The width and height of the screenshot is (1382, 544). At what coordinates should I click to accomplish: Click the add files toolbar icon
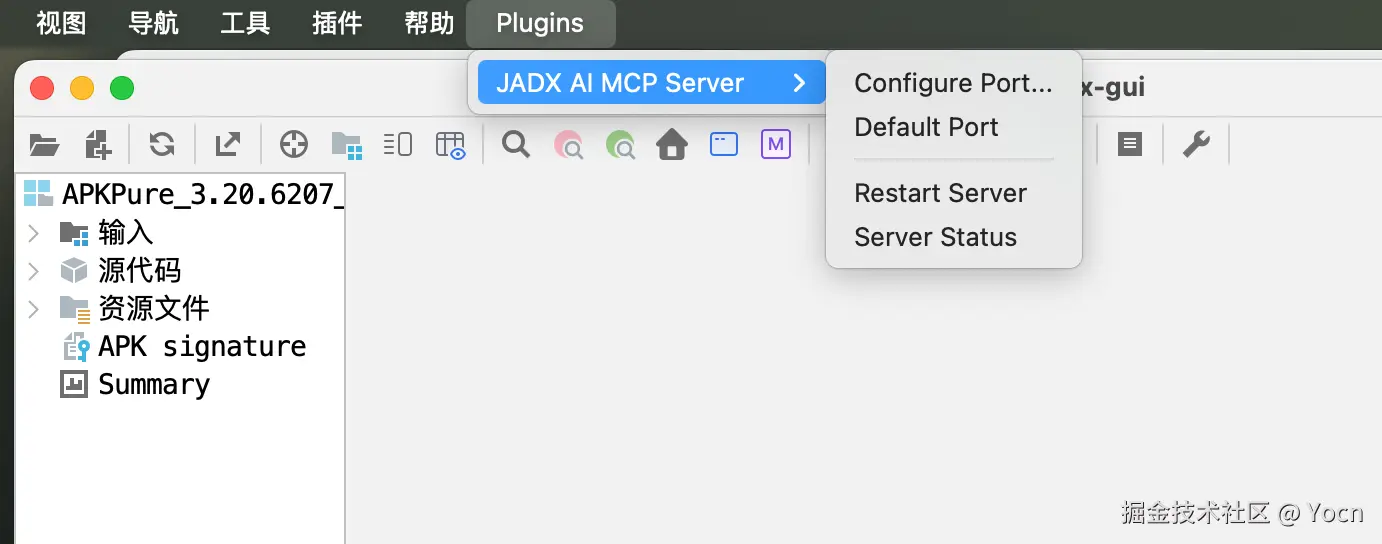[x=98, y=145]
